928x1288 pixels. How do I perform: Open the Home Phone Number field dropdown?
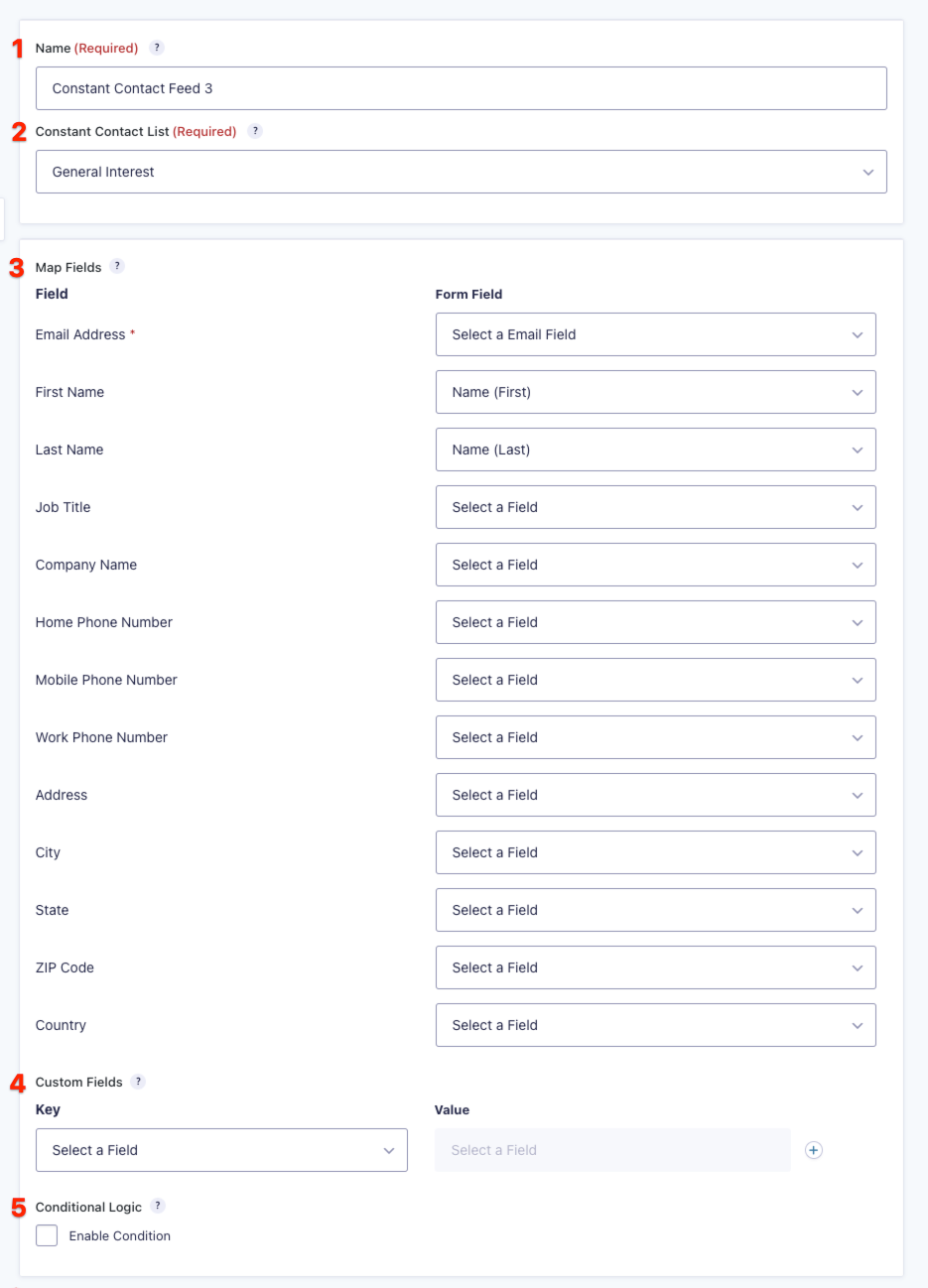click(x=655, y=622)
